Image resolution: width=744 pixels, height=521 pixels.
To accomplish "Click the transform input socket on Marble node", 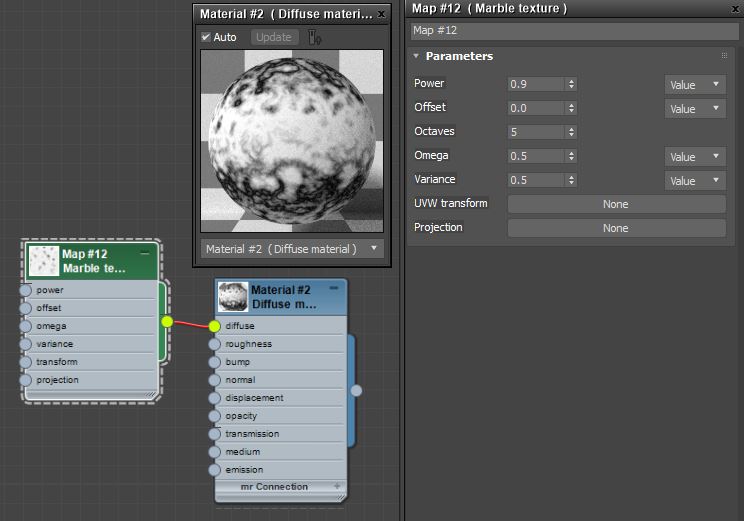I will pos(26,362).
